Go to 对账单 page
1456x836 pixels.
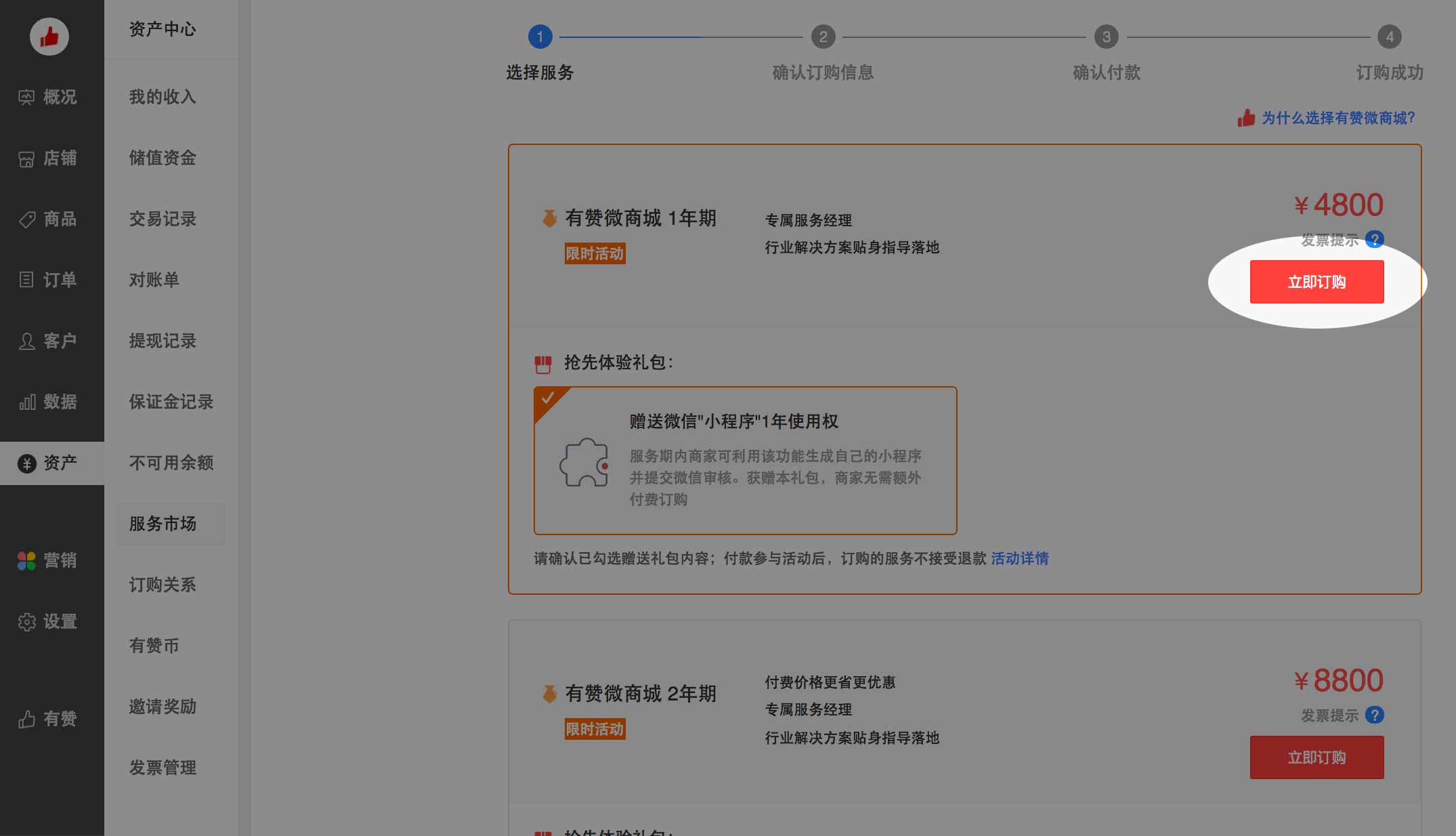pos(154,280)
